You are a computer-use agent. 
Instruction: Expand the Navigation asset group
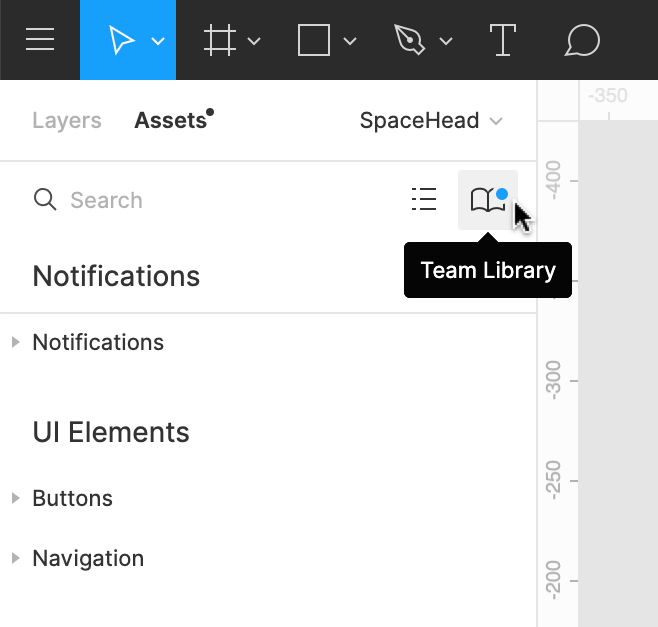16,558
